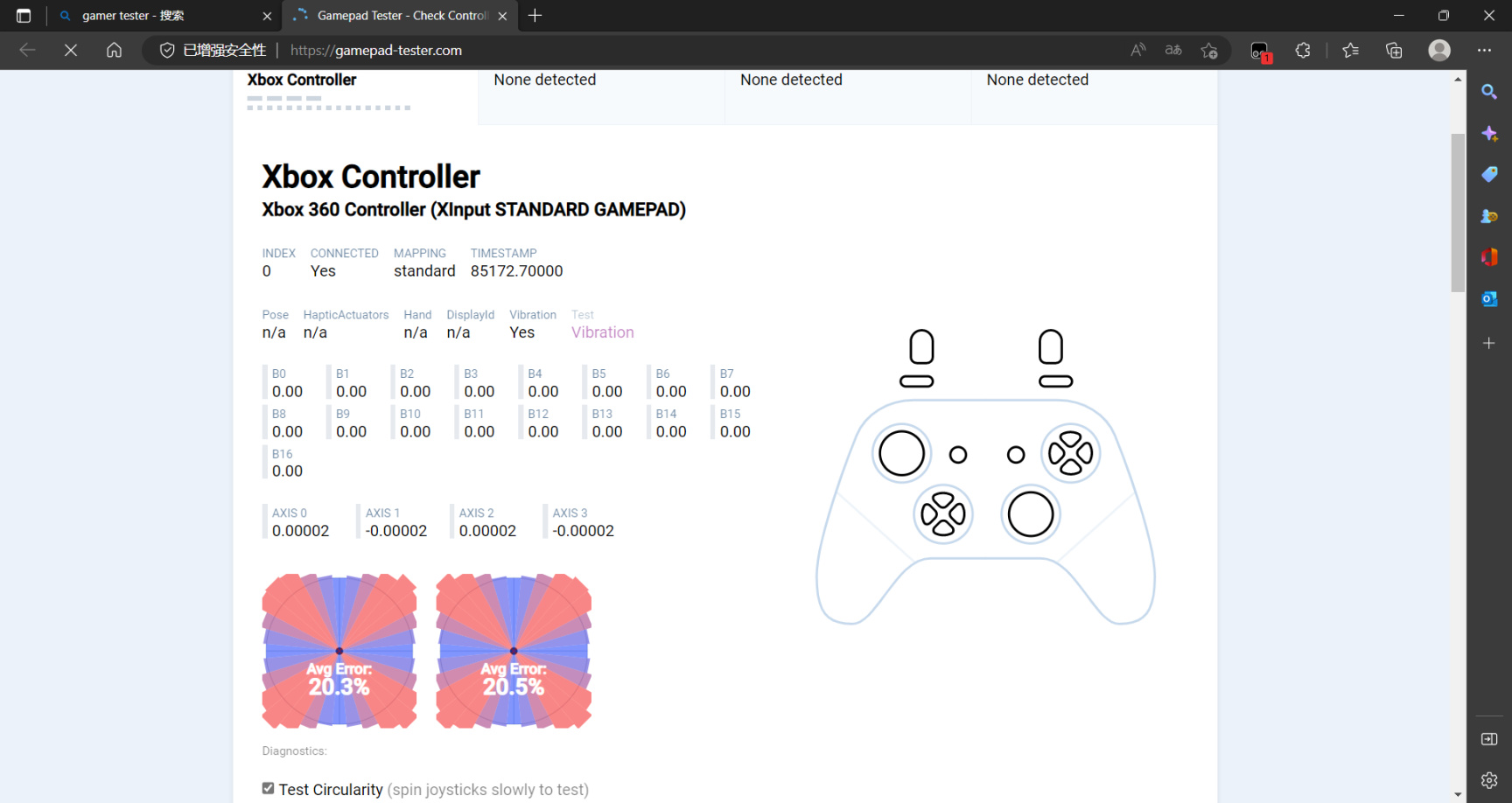Select the Xbox Controller player slot
Image resolution: width=1512 pixels, height=803 pixels.
click(355, 96)
